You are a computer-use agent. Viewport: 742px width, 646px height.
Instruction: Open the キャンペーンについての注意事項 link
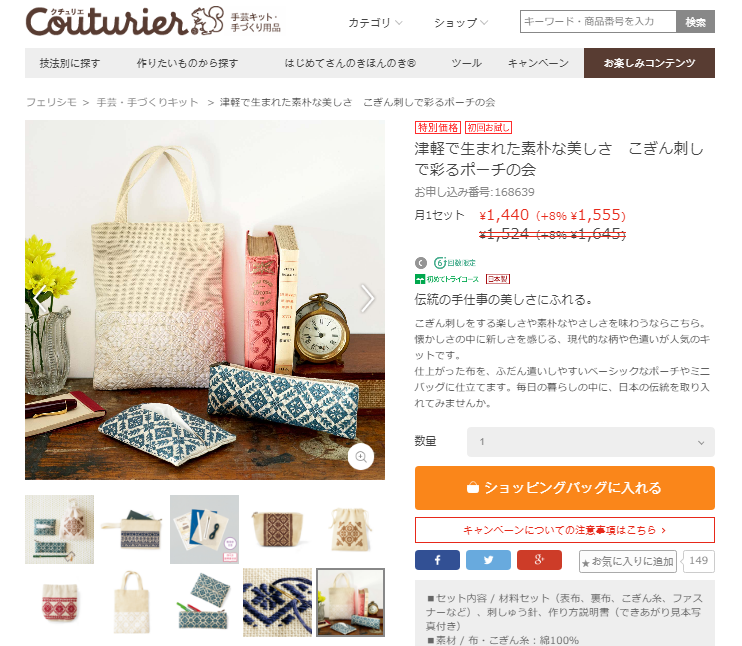(x=565, y=530)
